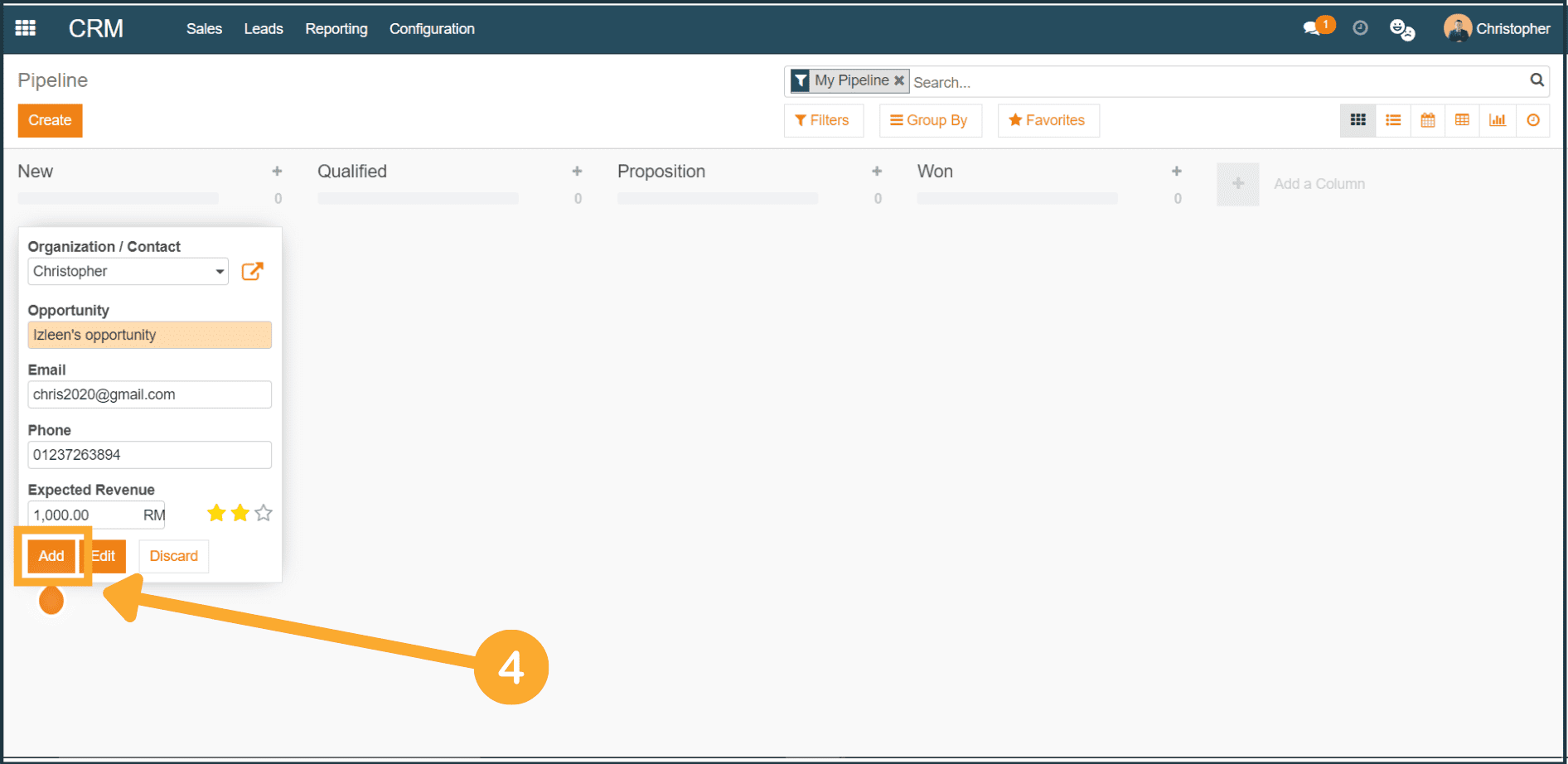The width and height of the screenshot is (1568, 764).
Task: Open the conversations message icon
Action: [1313, 28]
